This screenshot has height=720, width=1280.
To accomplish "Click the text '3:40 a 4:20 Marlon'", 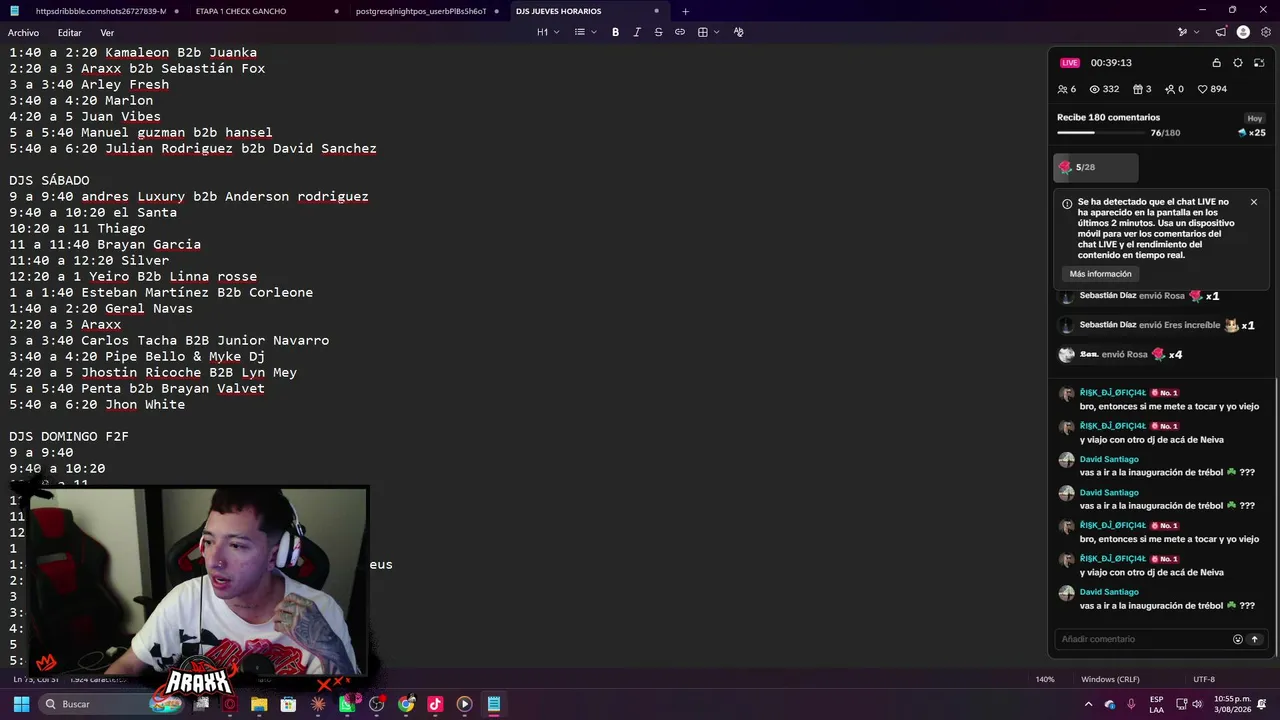I will pos(81,101).
